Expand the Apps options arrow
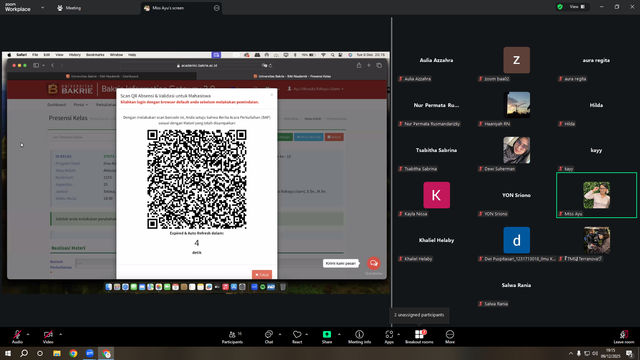The image size is (640, 360). pyautogui.click(x=398, y=334)
